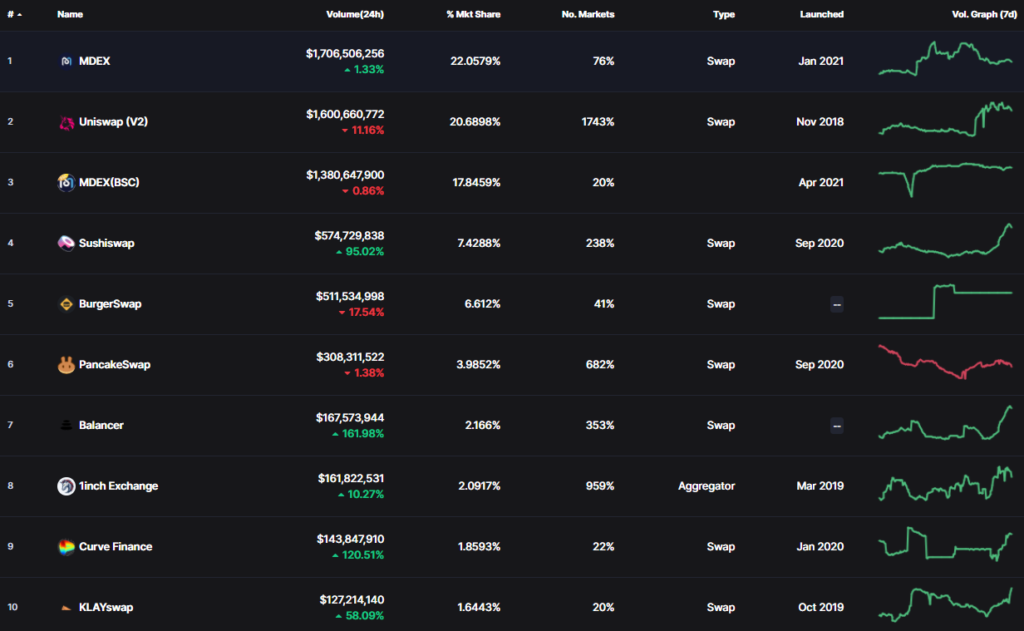Image resolution: width=1024 pixels, height=631 pixels.
Task: Click Sushiswap 95.02% volume change
Action: (360, 251)
